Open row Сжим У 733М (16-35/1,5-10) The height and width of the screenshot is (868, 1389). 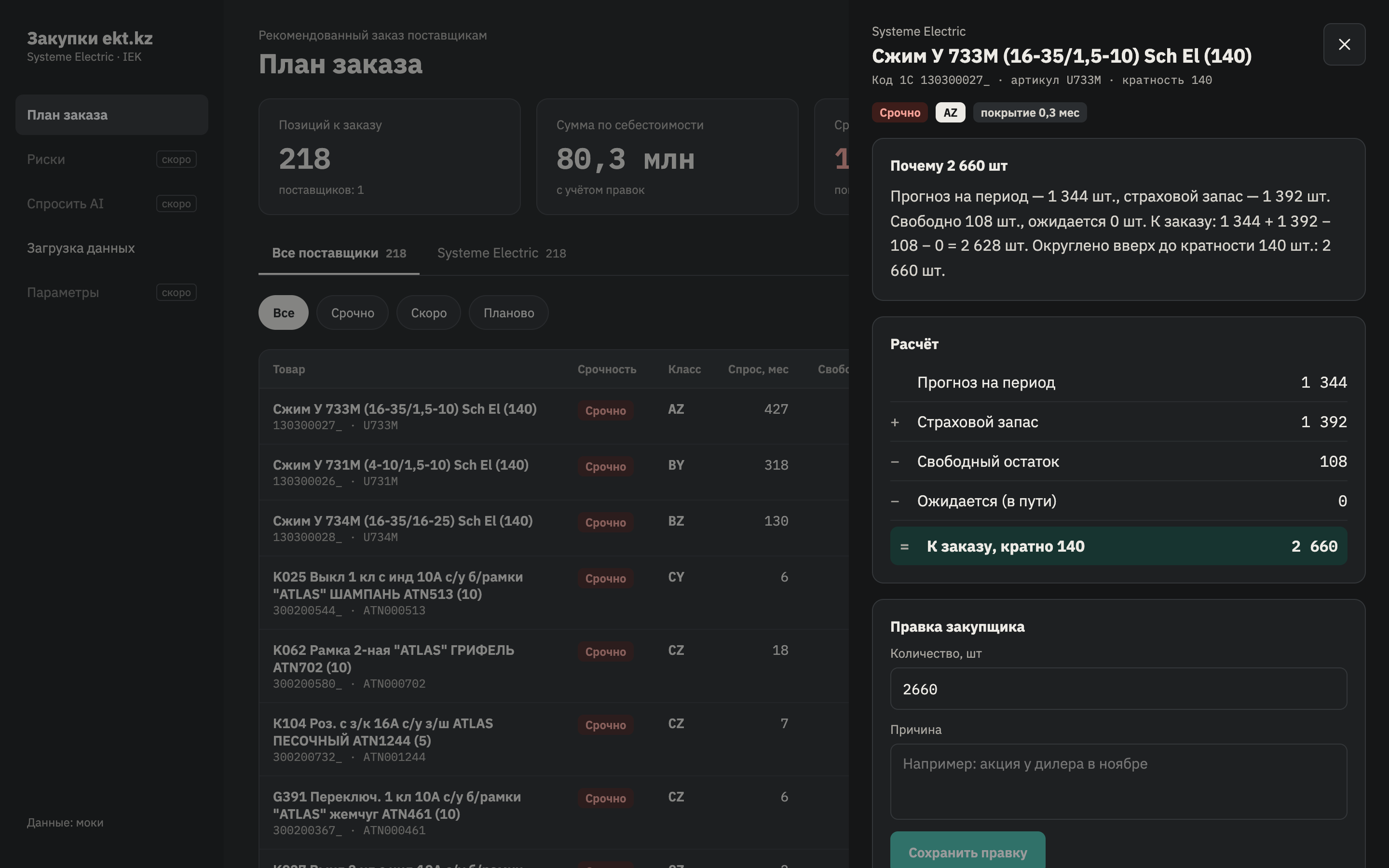pos(553,416)
